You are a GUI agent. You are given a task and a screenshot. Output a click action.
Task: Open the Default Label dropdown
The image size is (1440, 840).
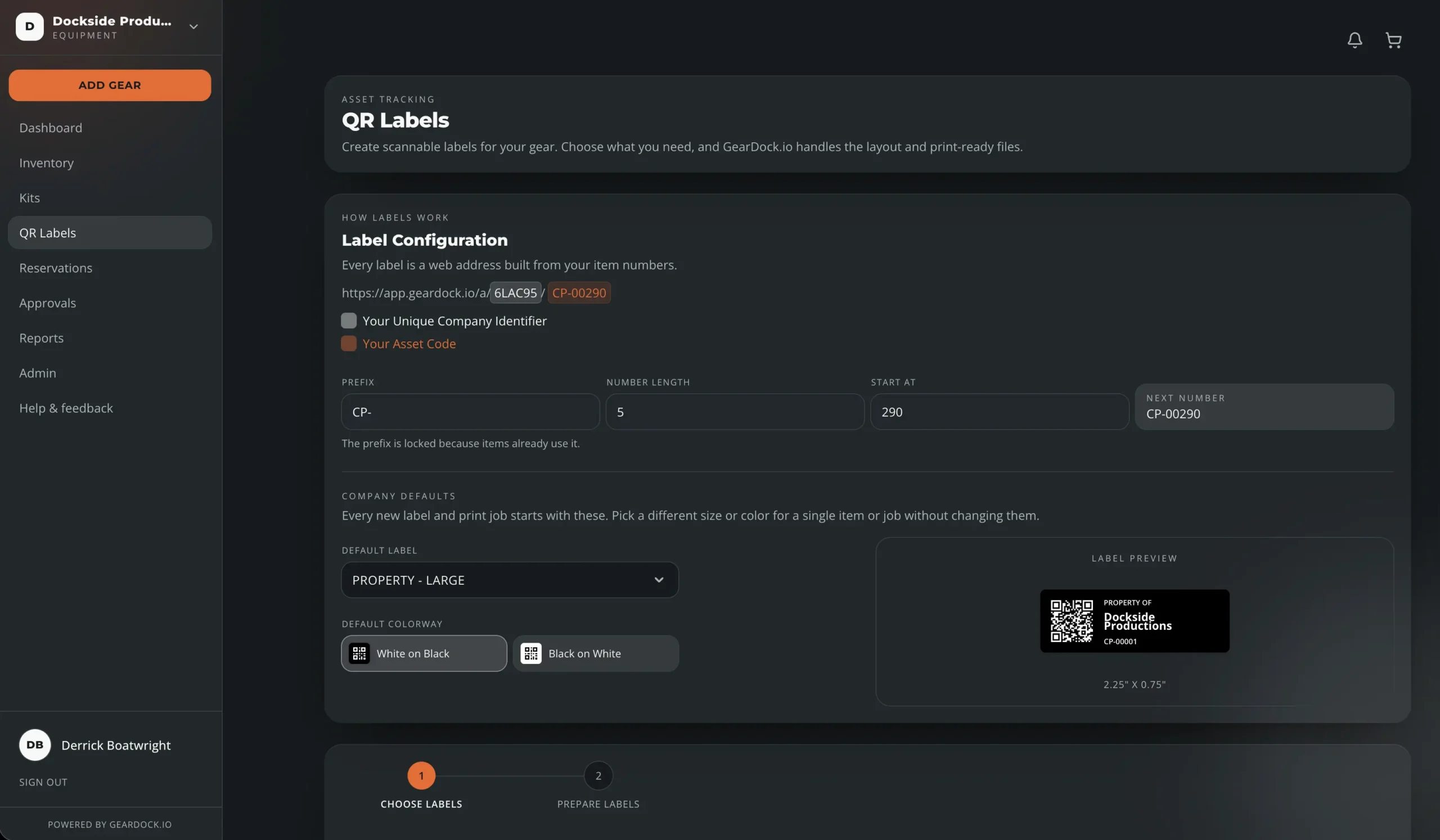point(510,580)
